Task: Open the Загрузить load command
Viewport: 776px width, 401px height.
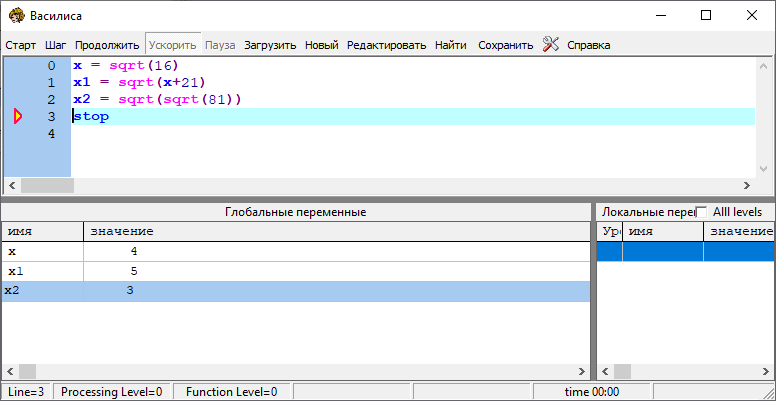Action: coord(270,45)
